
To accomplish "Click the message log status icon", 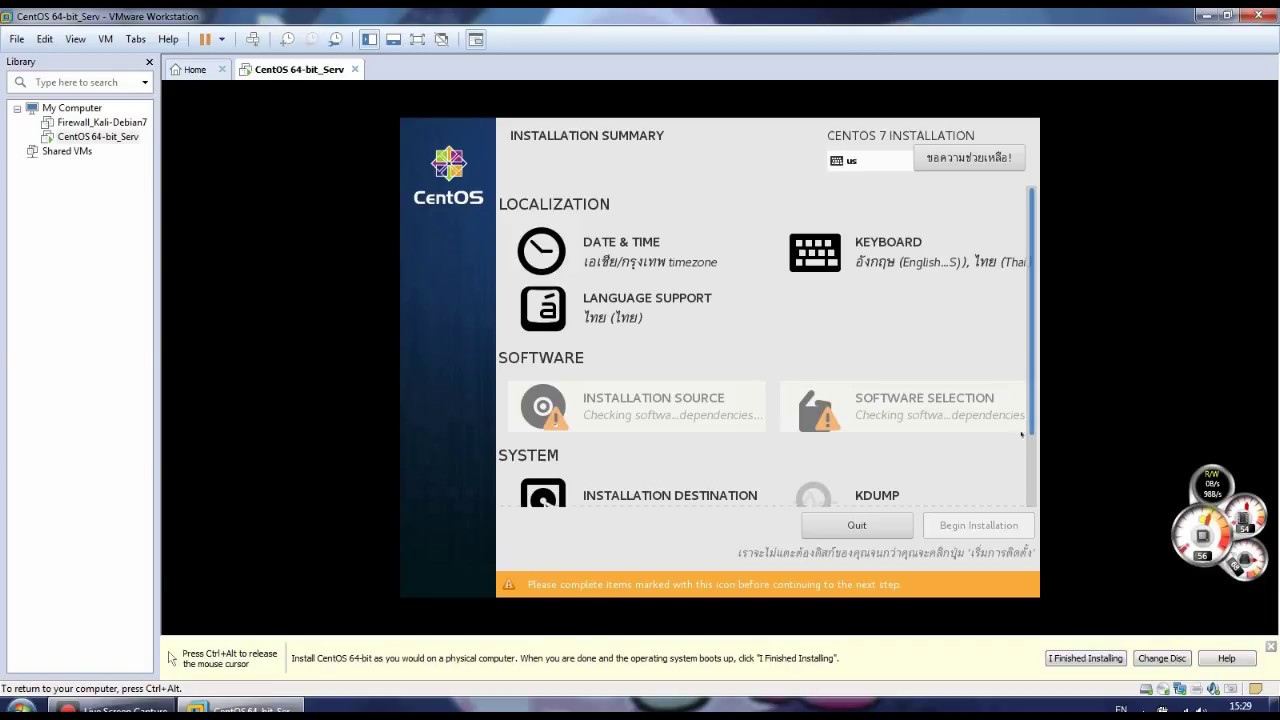I will (x=1256, y=689).
